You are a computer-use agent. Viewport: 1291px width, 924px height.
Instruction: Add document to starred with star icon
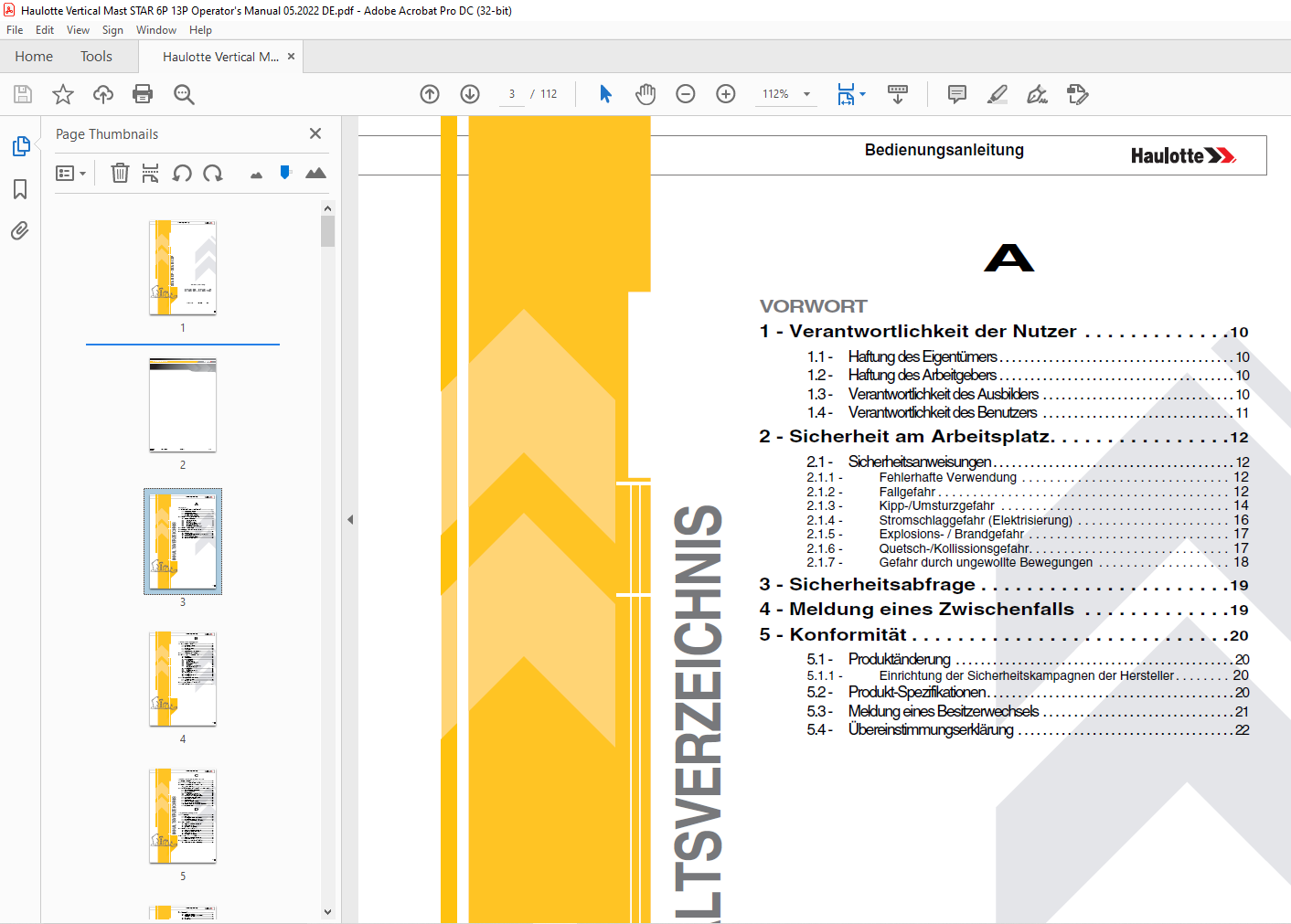(63, 94)
